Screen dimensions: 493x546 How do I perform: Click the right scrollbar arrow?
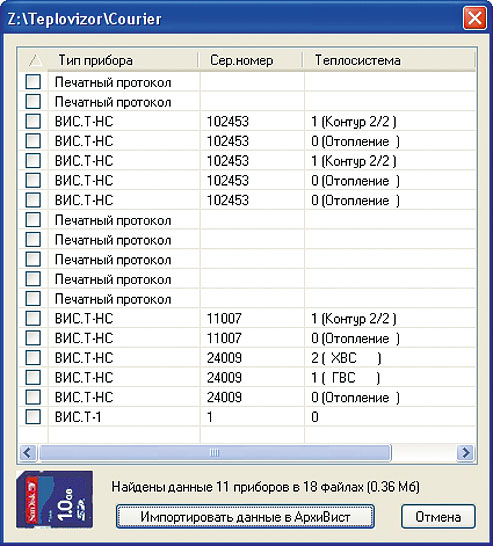466,453
